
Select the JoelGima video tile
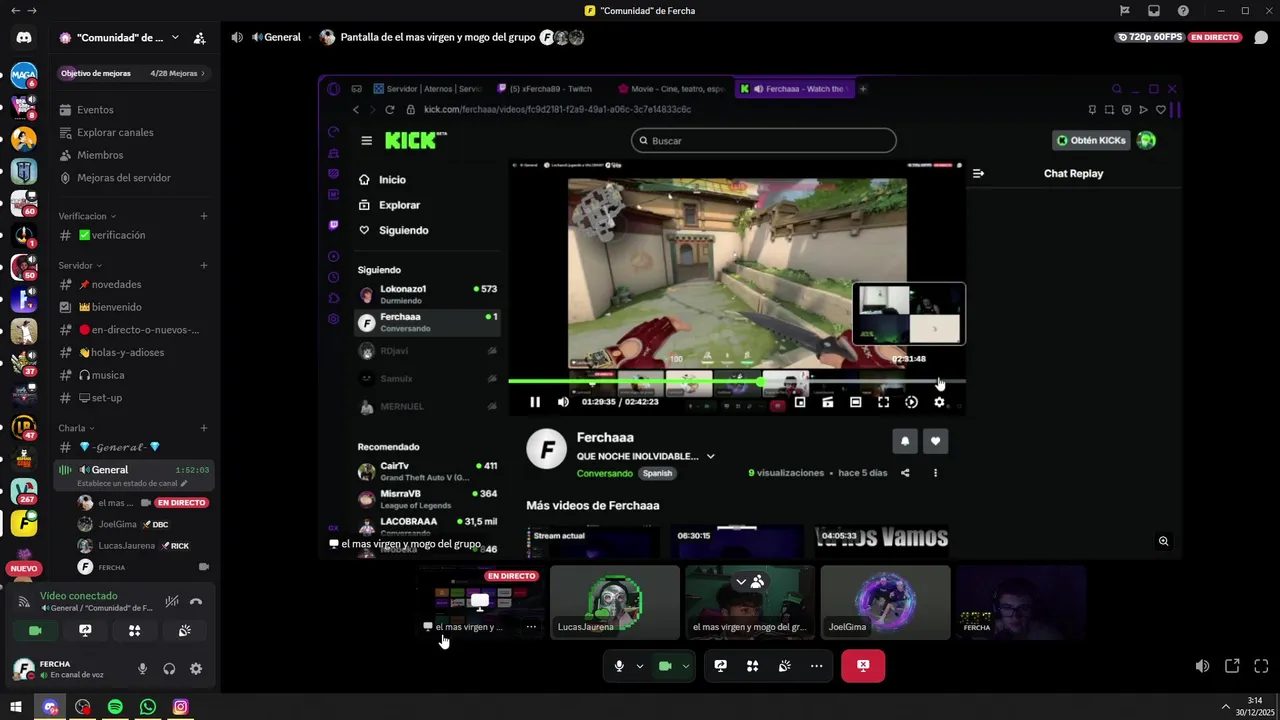pyautogui.click(x=885, y=603)
